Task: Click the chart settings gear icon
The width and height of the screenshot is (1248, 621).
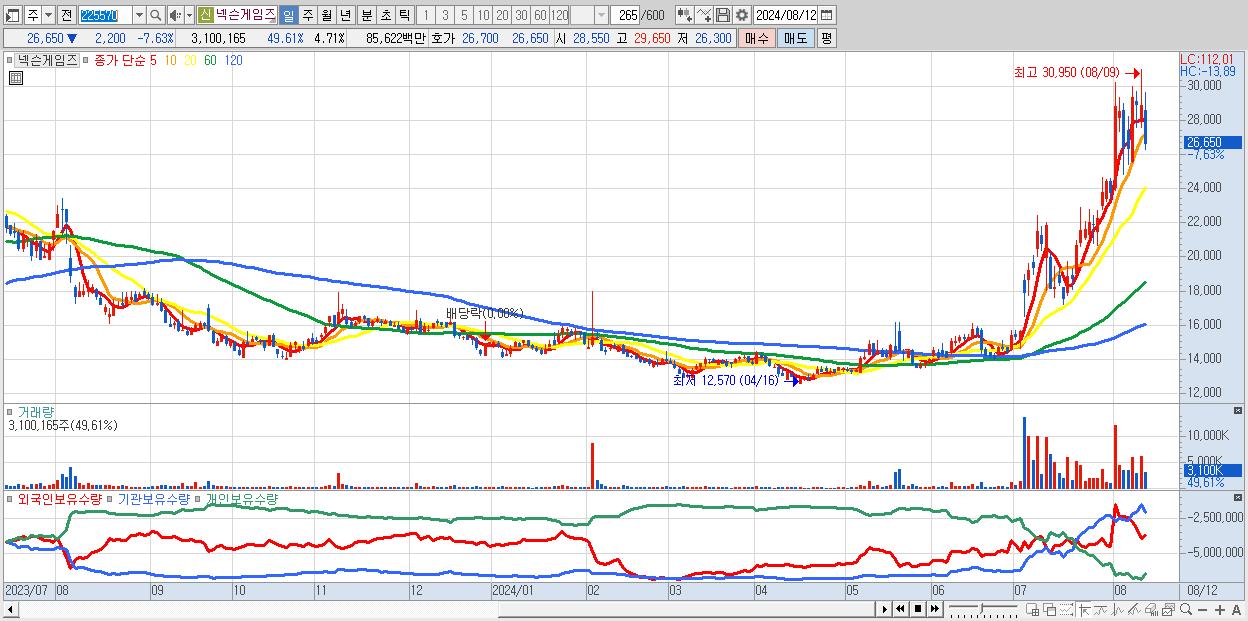Action: click(x=742, y=15)
